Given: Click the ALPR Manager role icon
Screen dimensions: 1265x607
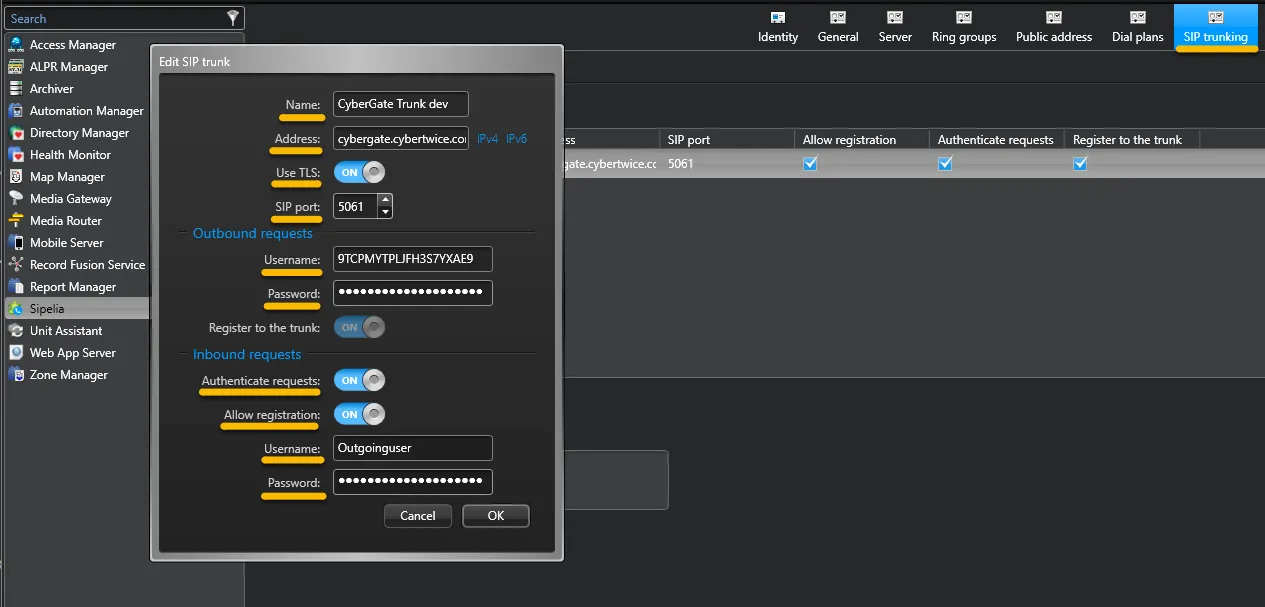Looking at the screenshot, I should (16, 67).
